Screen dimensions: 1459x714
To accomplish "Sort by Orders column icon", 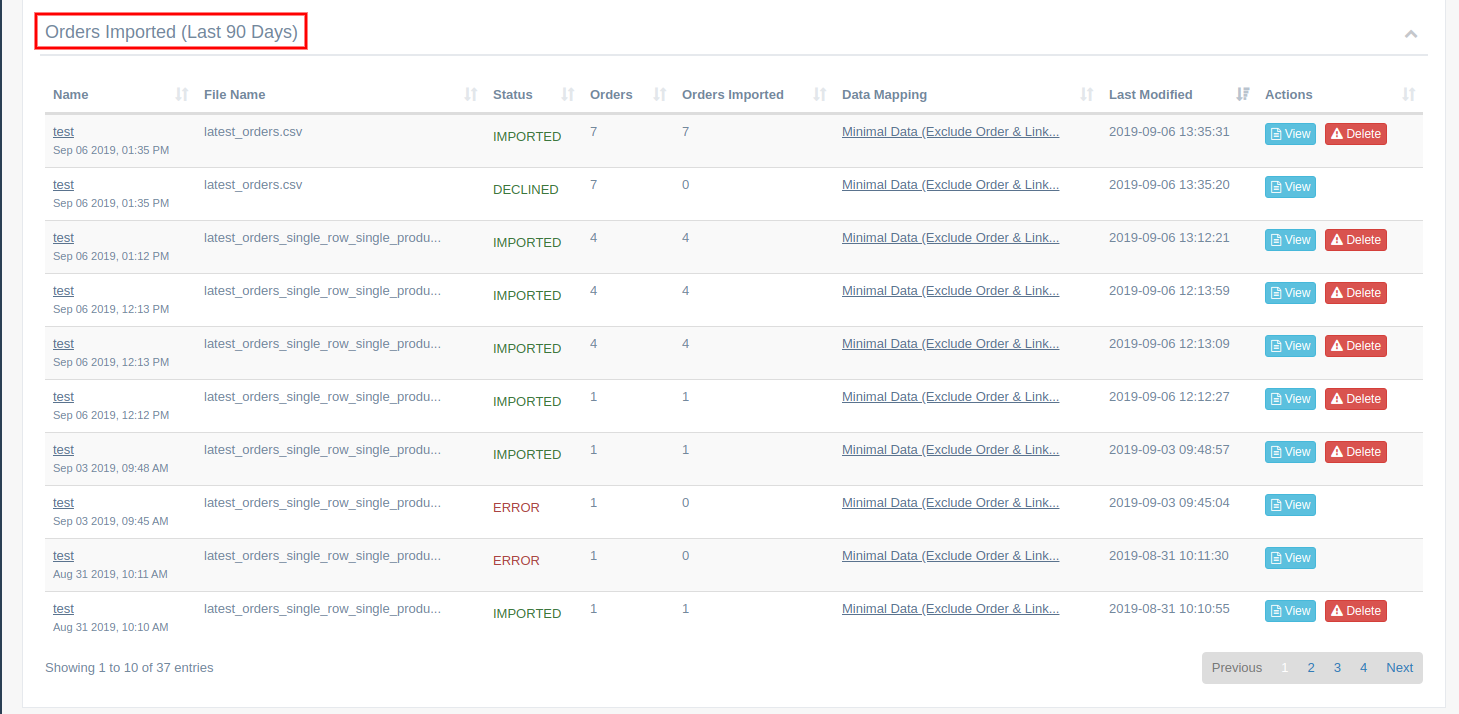I will pos(659,95).
